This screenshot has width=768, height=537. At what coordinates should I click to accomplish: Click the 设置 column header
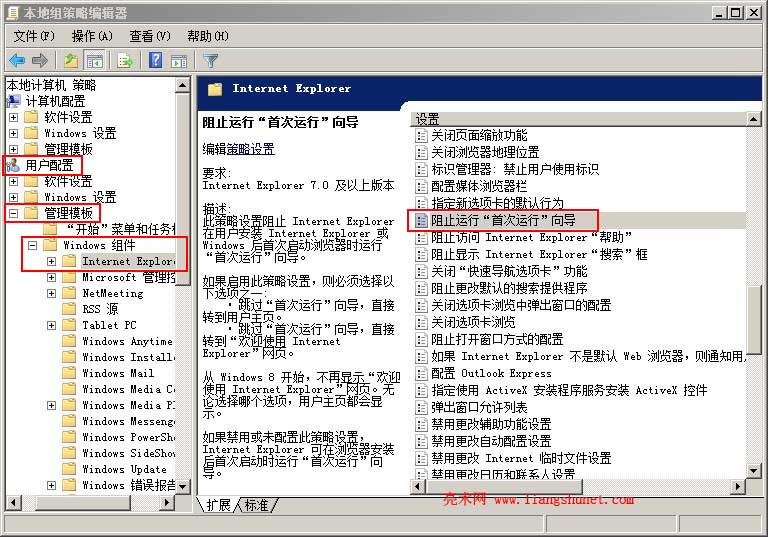(x=578, y=119)
